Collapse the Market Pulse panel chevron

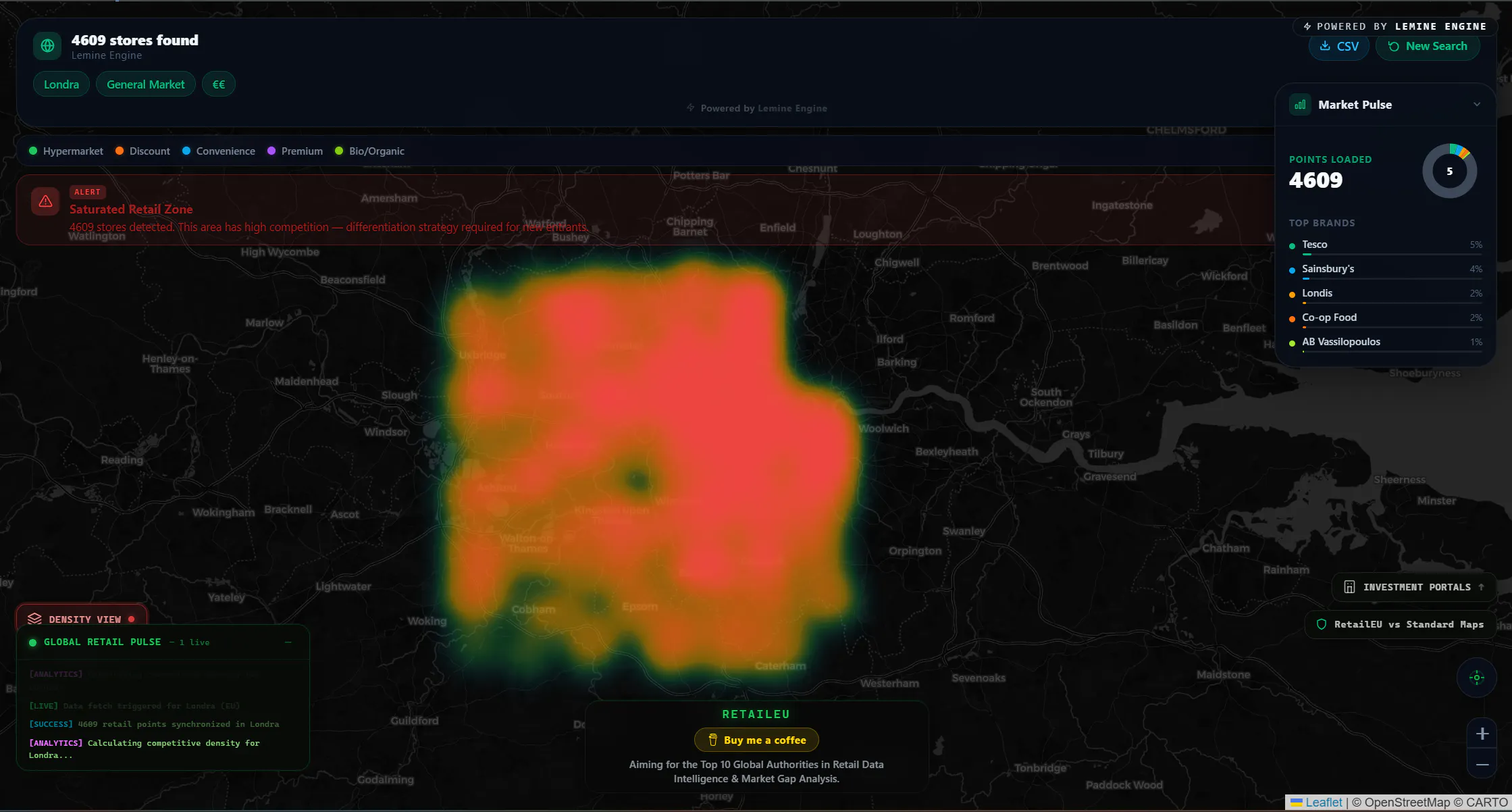[1477, 105]
